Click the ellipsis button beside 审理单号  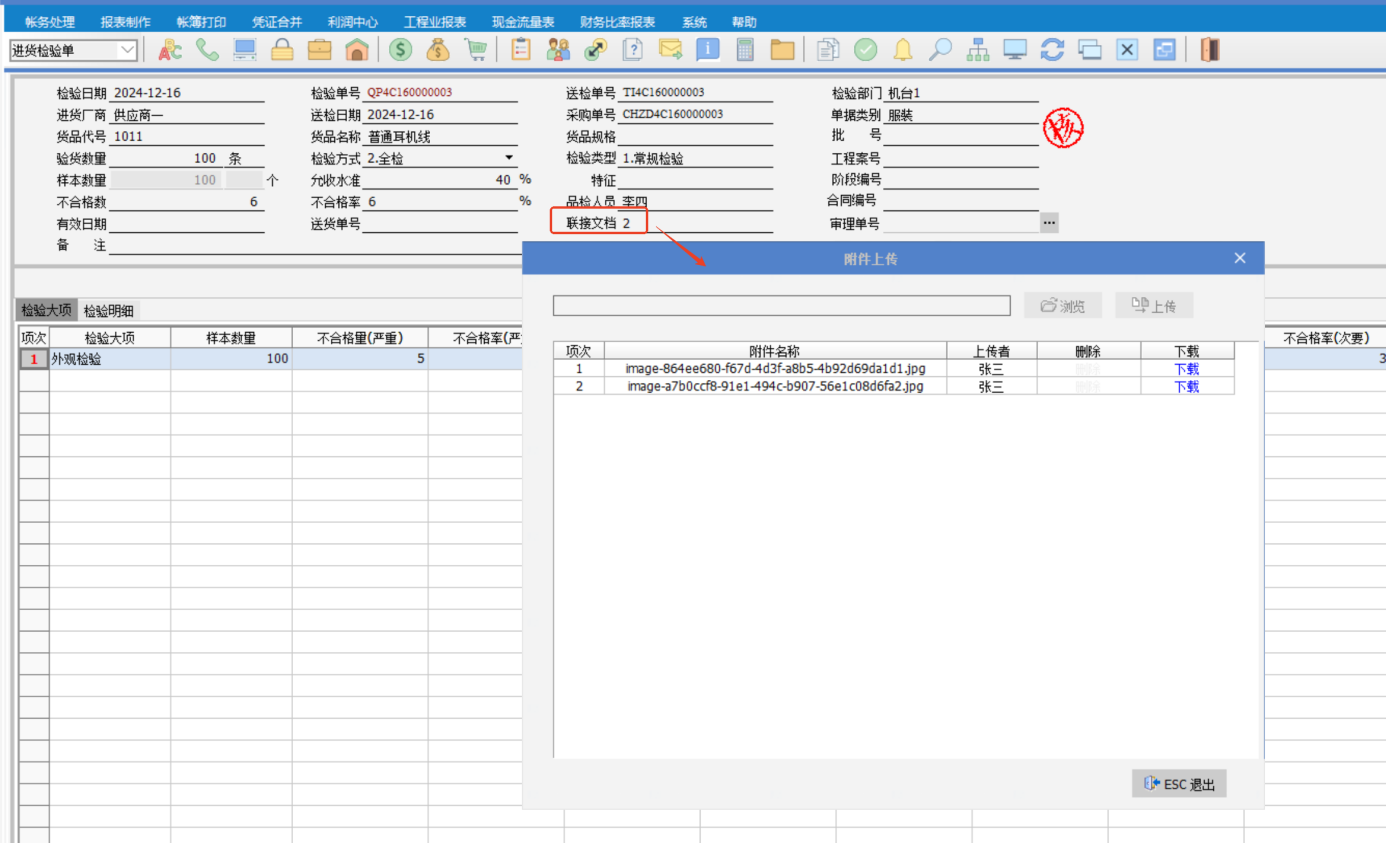[x=1048, y=223]
